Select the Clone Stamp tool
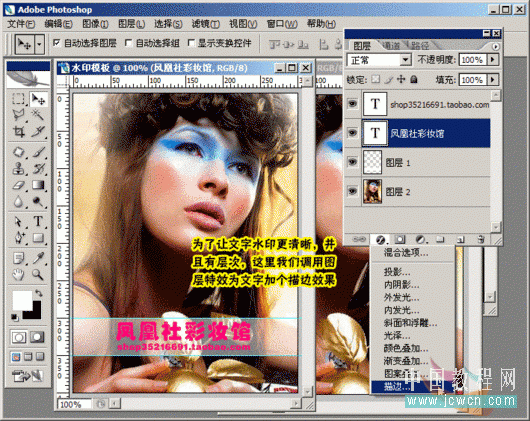530x421 pixels. (x=19, y=168)
